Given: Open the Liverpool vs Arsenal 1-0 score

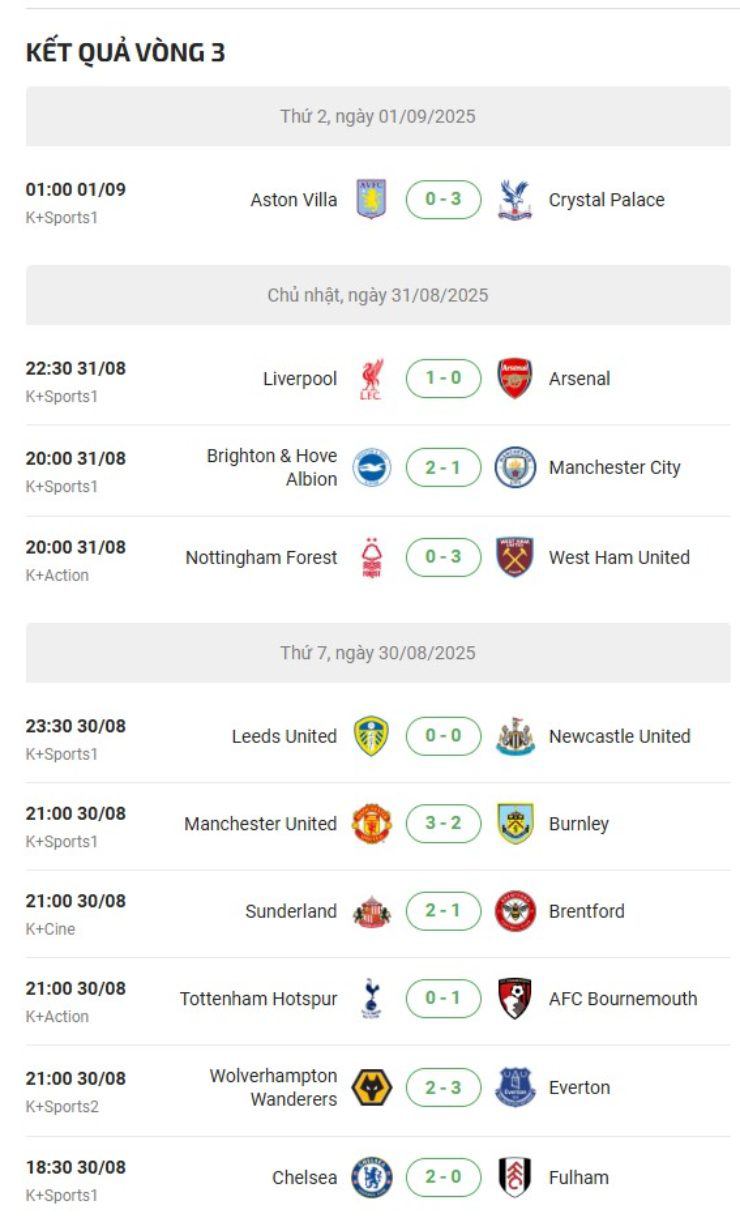Looking at the screenshot, I should tap(443, 379).
